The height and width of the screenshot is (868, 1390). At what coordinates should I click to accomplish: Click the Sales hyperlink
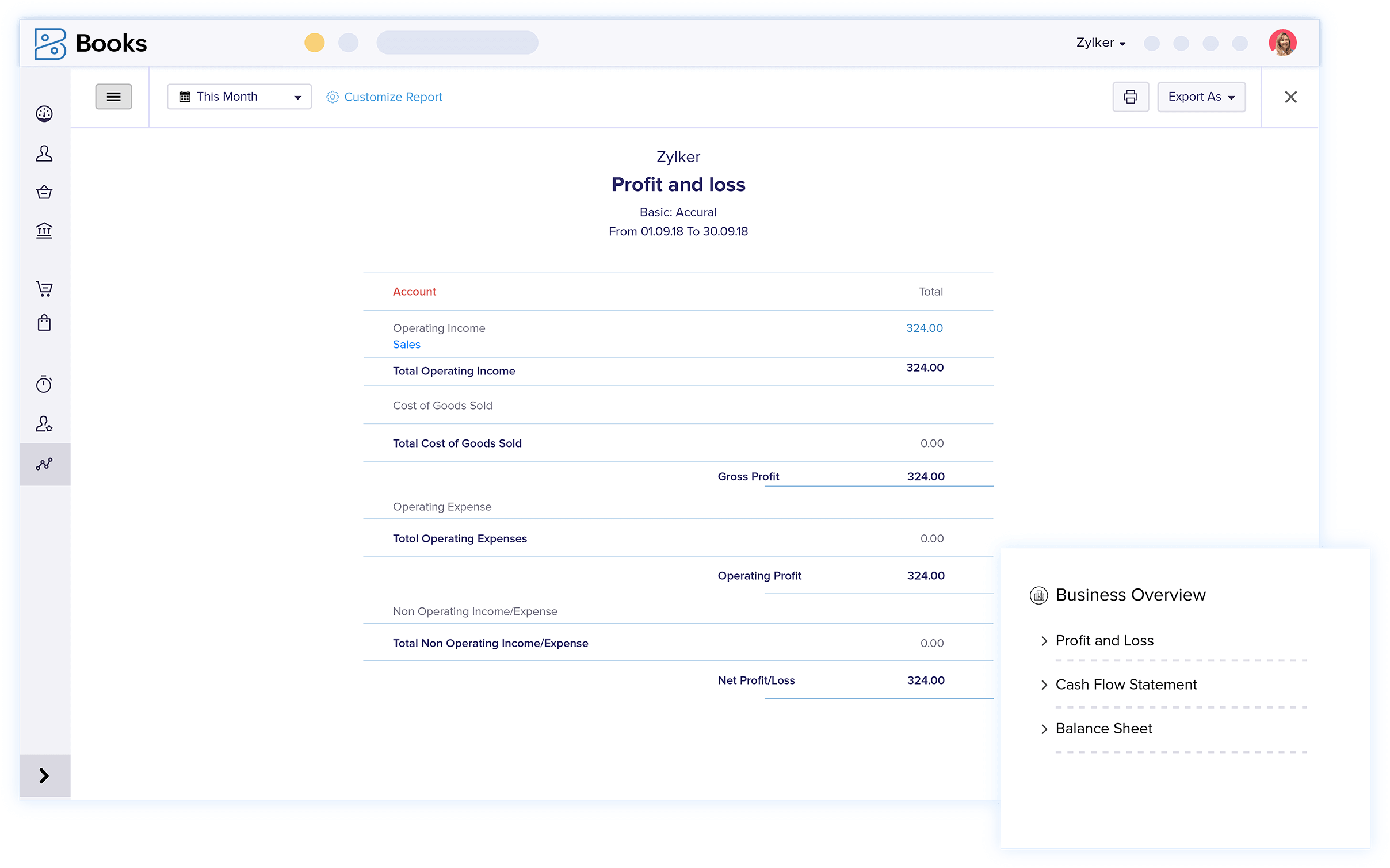(406, 344)
